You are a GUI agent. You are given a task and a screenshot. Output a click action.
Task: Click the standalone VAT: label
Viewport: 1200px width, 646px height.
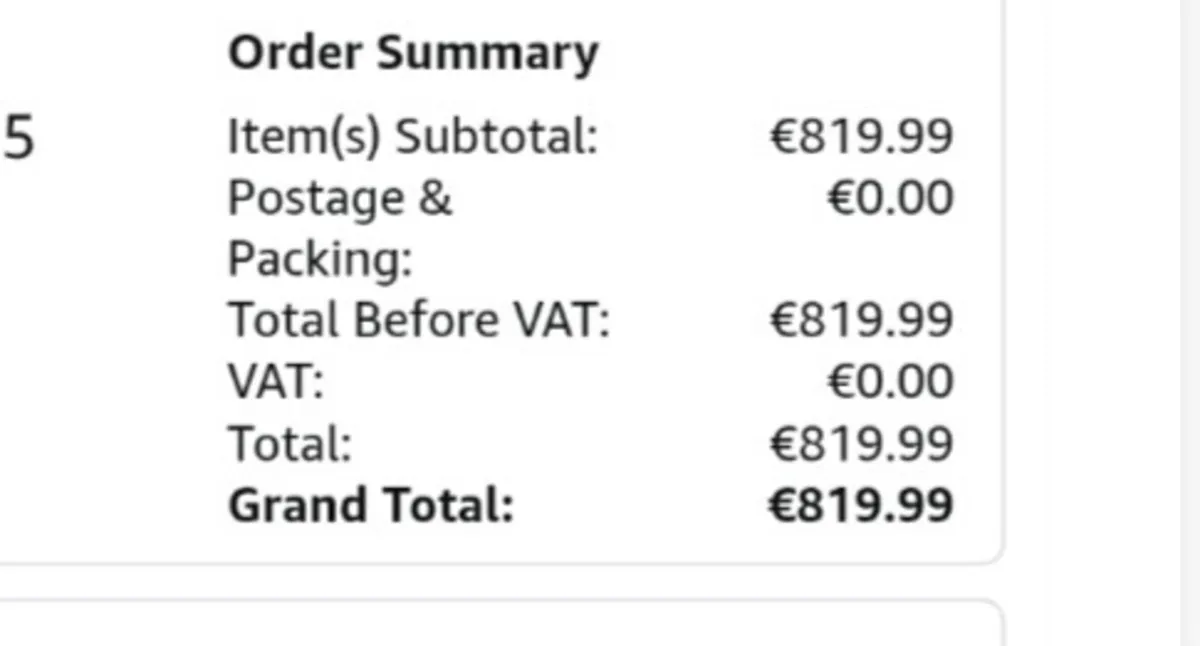coord(276,382)
